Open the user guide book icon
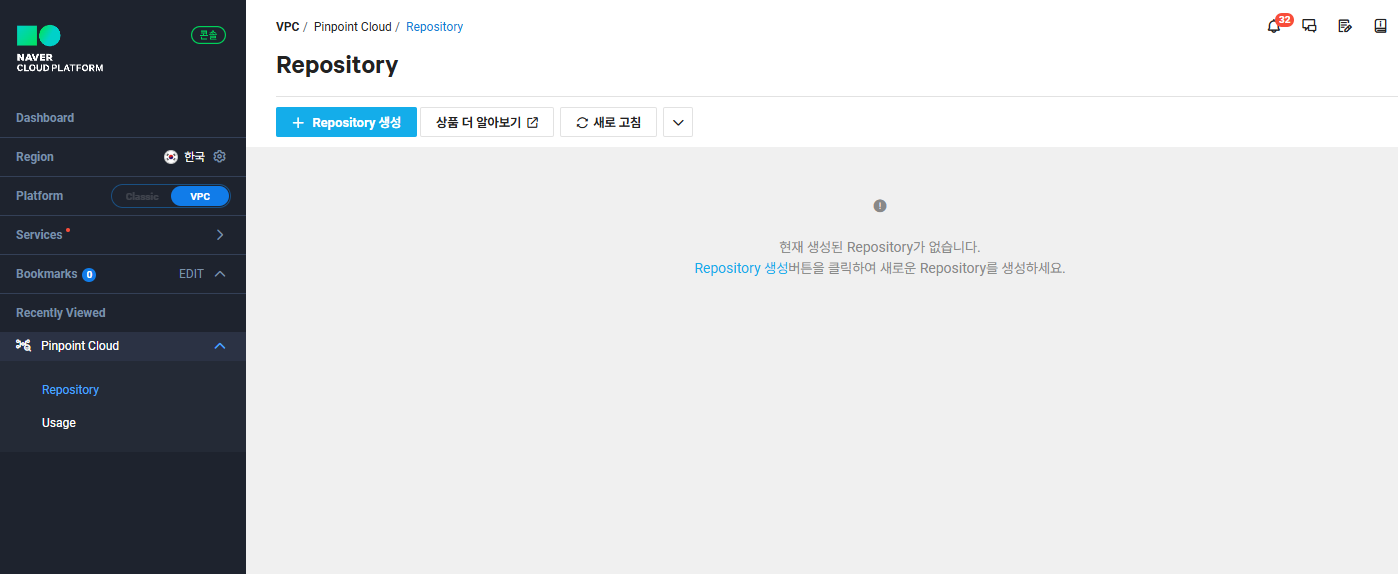This screenshot has height=574, width=1398. click(1380, 27)
